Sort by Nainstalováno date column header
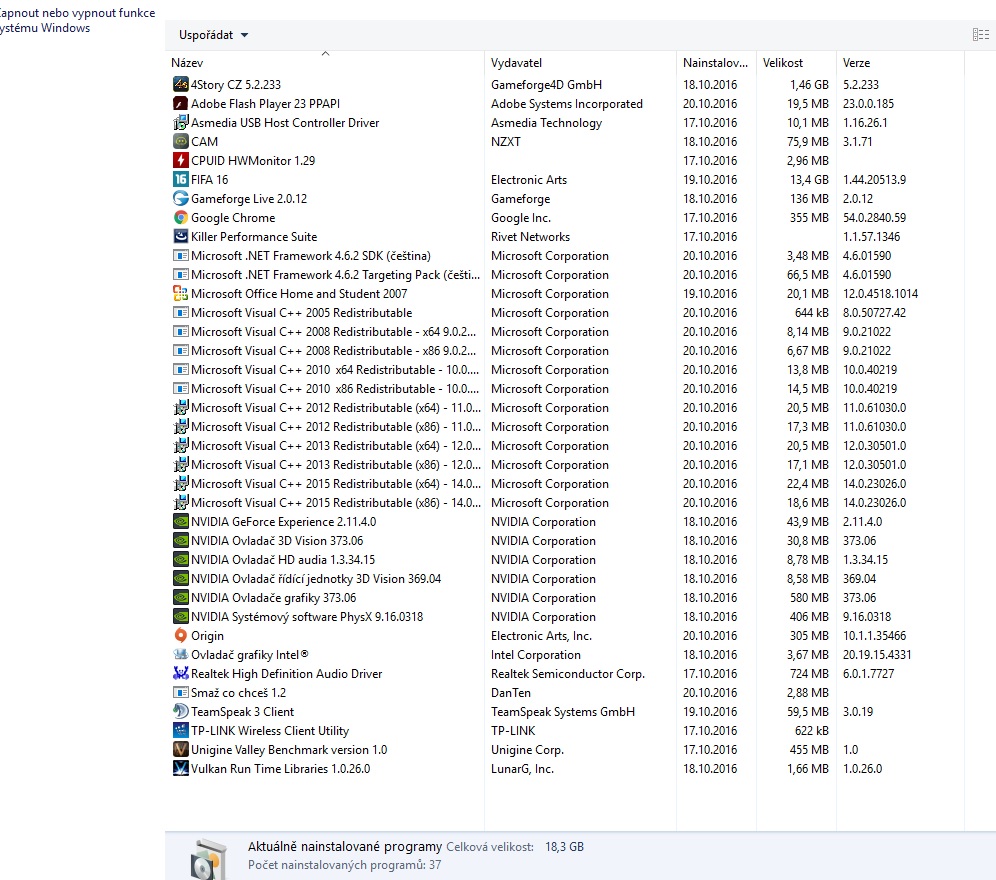This screenshot has width=996, height=880. [x=716, y=63]
